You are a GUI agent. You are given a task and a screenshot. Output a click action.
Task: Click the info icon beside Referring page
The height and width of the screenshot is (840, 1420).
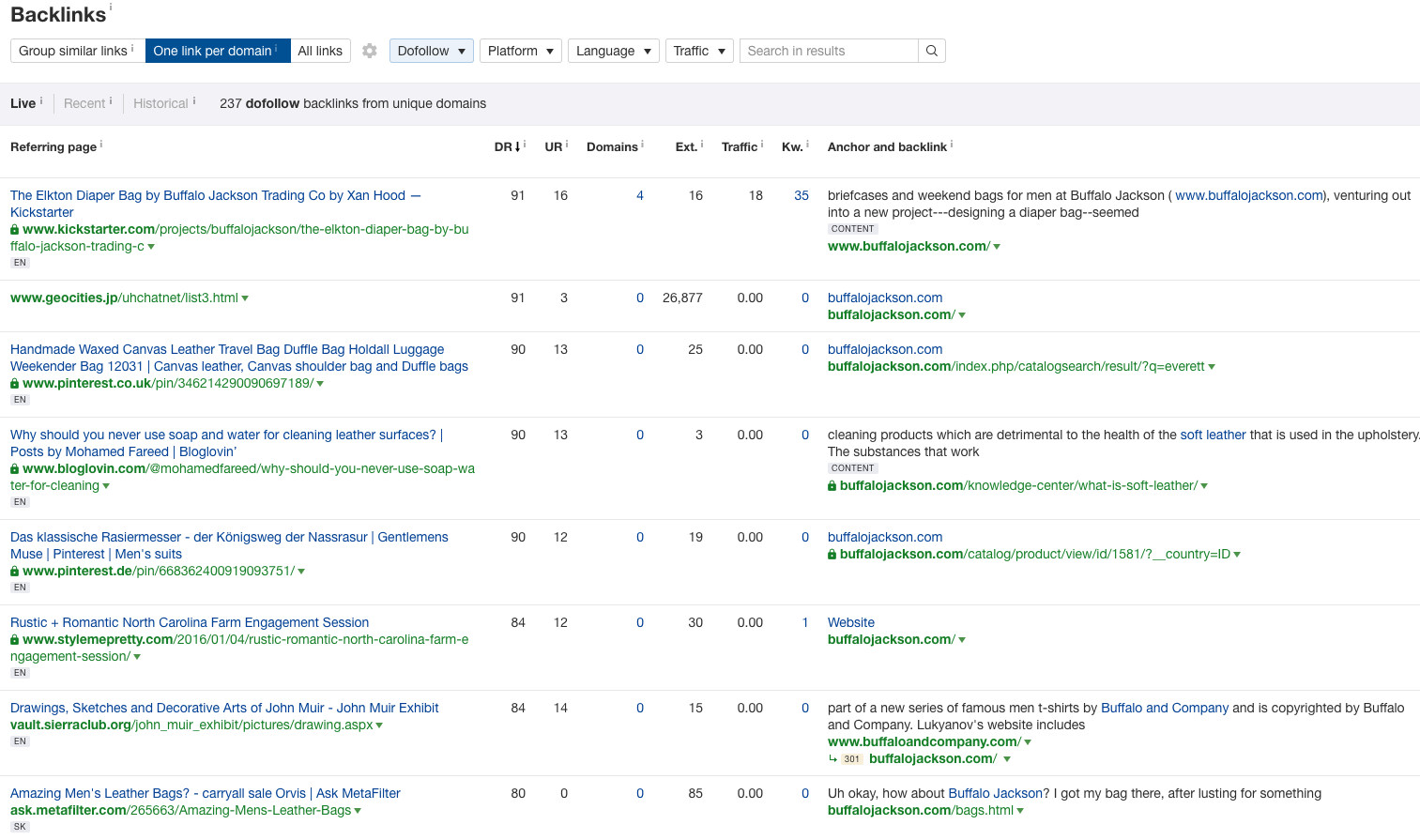click(x=101, y=145)
